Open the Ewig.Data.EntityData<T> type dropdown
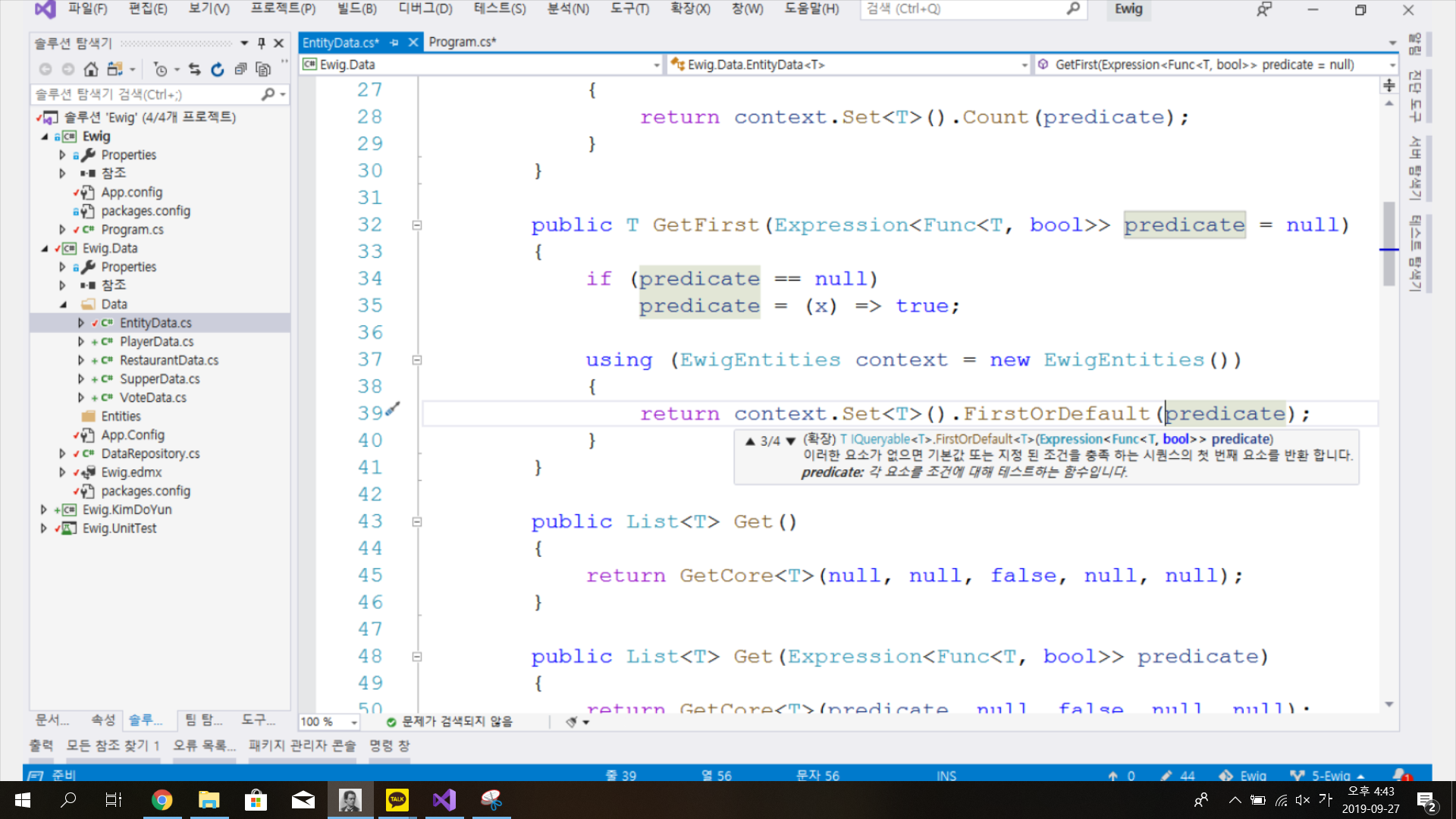The height and width of the screenshot is (819, 1456). (1025, 65)
